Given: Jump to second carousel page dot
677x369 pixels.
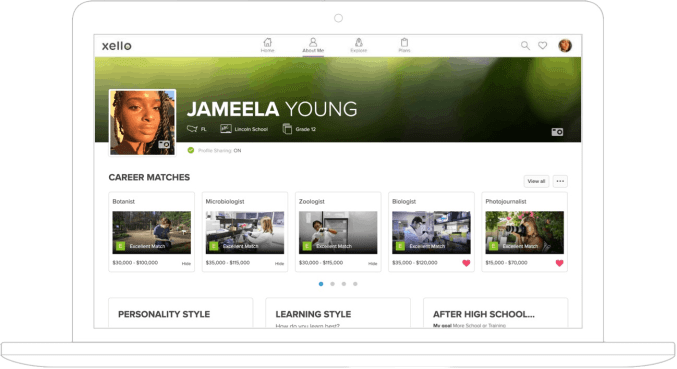Looking at the screenshot, I should click(332, 284).
